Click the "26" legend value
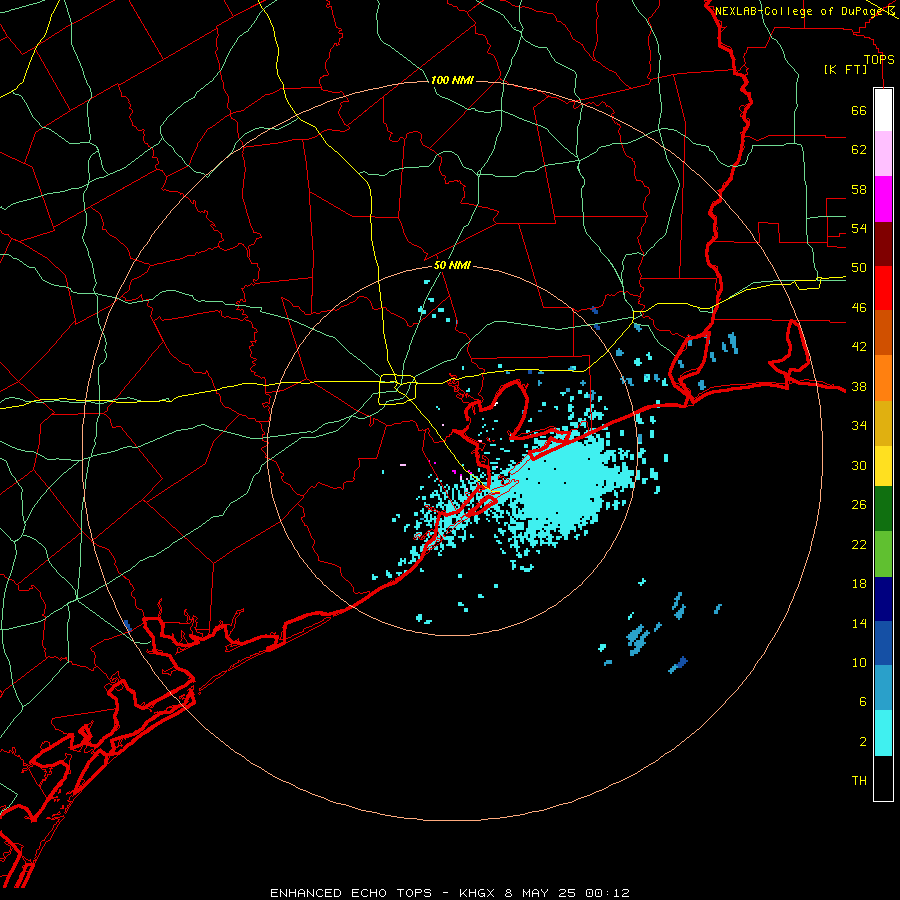This screenshot has width=900, height=900. coord(859,505)
